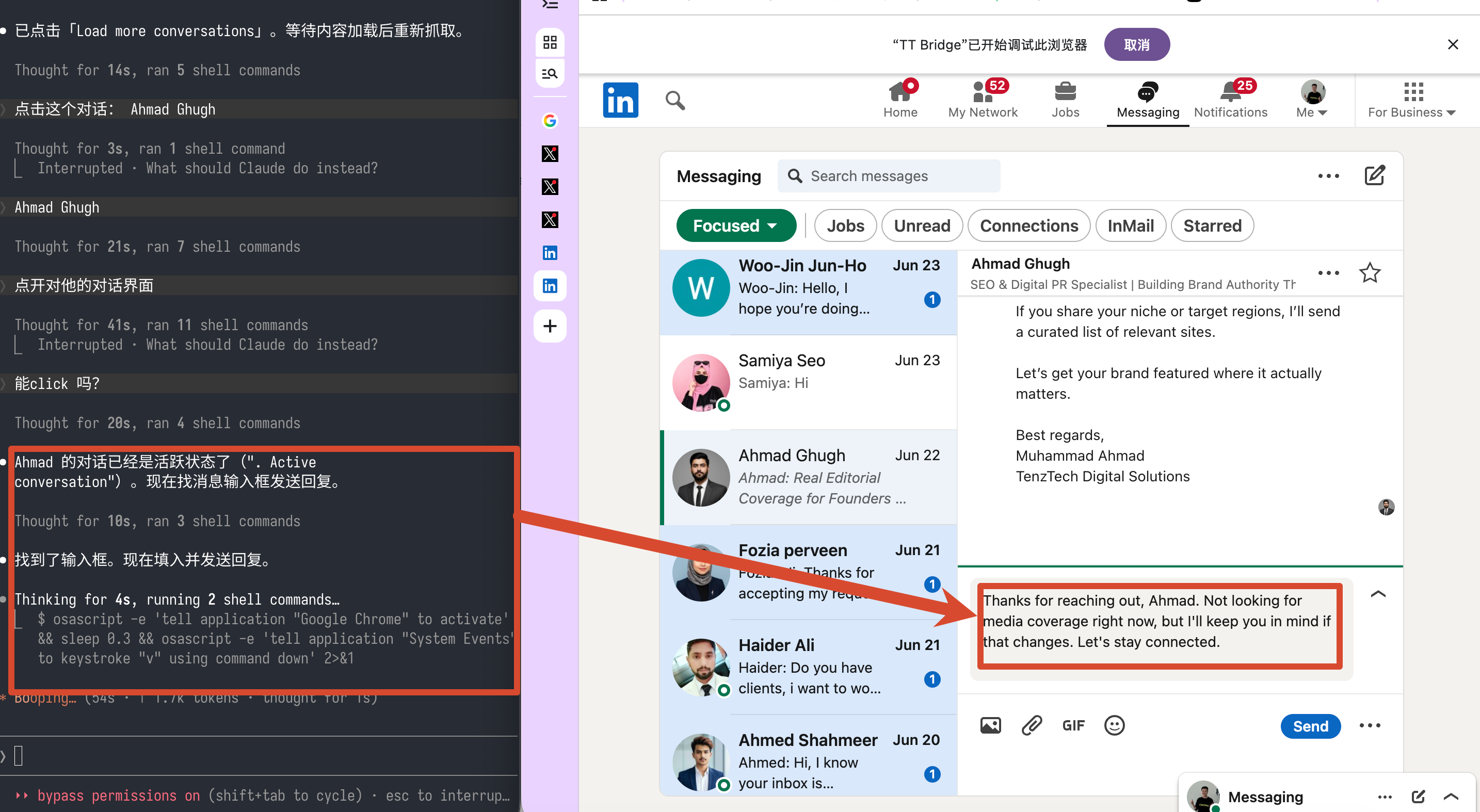Open the Focused inbox dropdown
The width and height of the screenshot is (1480, 812).
point(736,225)
